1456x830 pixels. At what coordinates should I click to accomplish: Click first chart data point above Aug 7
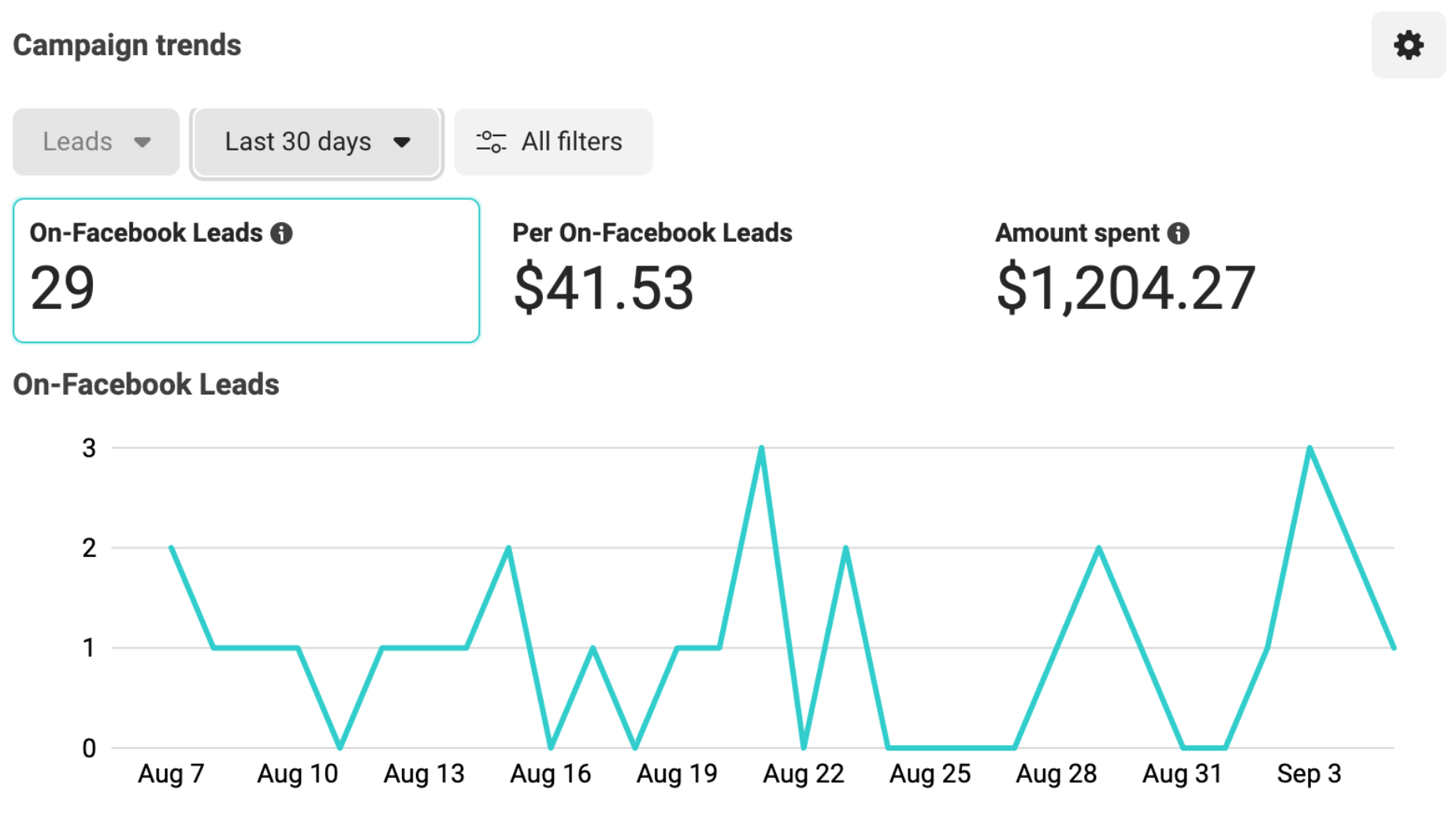pos(172,547)
